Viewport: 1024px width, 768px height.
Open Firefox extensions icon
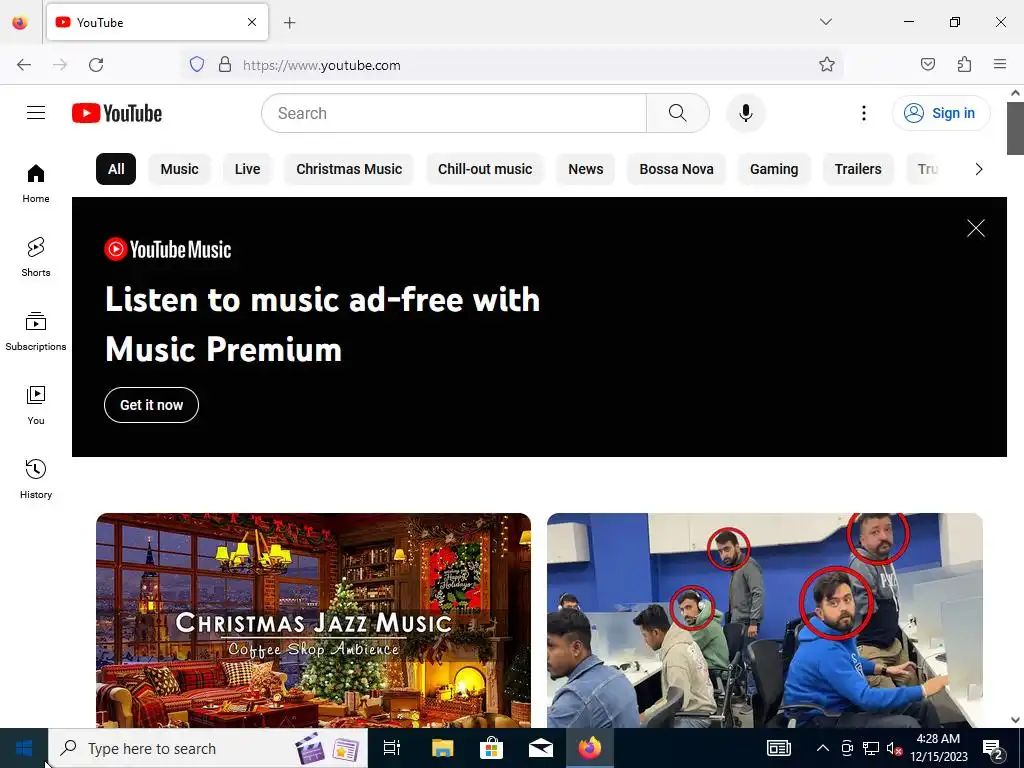964,64
